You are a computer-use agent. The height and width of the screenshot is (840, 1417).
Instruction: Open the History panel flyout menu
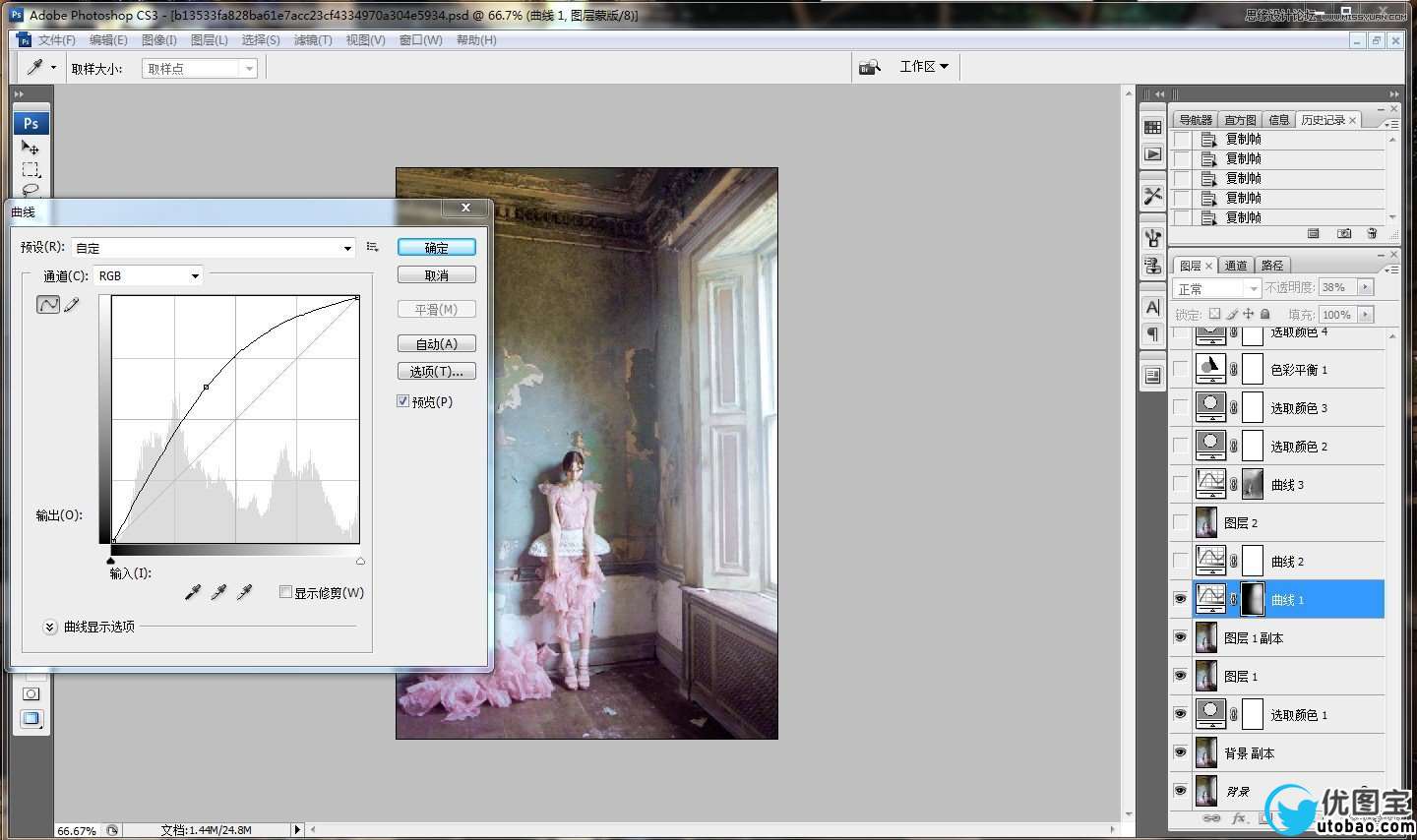[x=1390, y=124]
